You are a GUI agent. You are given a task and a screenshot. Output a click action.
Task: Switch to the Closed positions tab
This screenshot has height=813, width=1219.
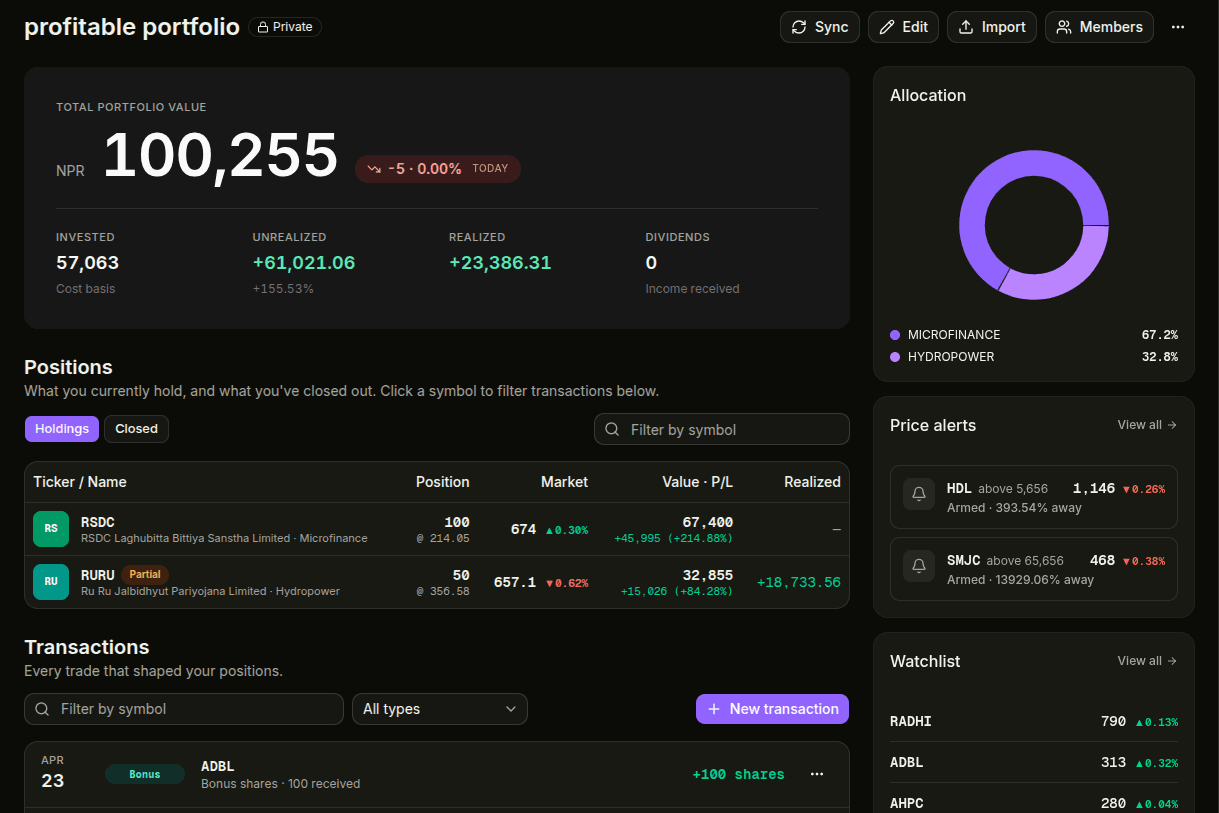[136, 429]
